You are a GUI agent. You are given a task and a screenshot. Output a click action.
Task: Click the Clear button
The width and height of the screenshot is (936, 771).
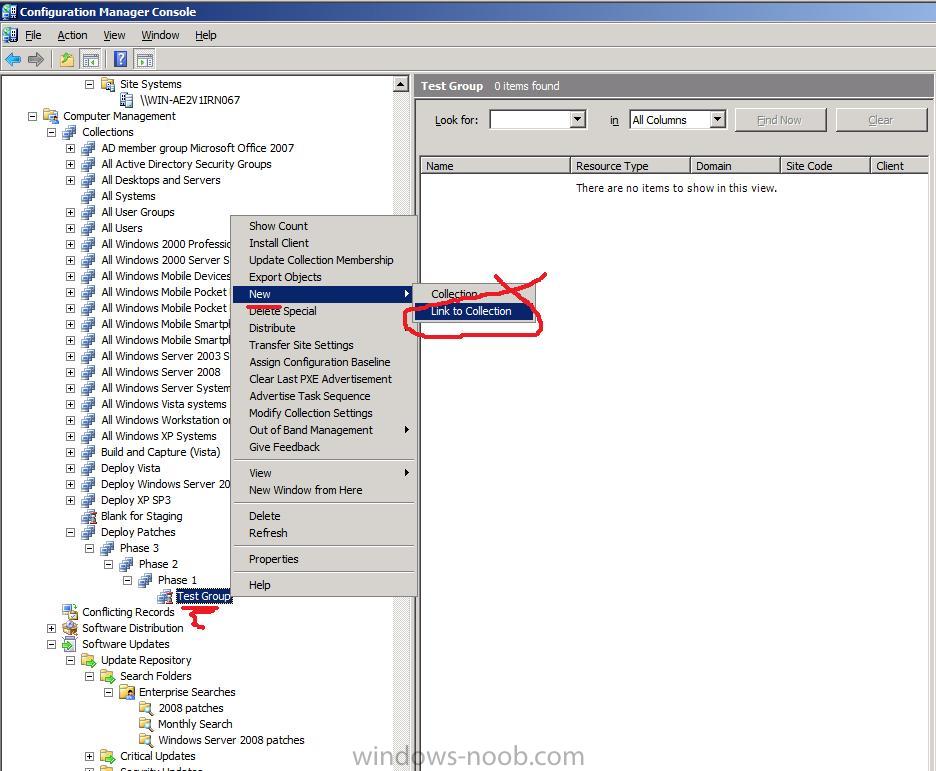[x=881, y=120]
